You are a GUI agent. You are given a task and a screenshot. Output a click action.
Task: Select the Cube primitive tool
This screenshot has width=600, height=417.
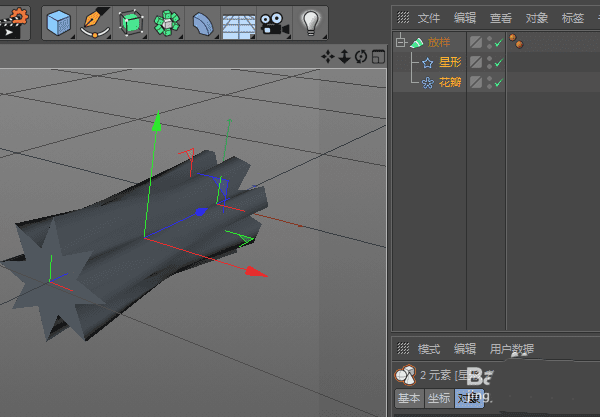pyautogui.click(x=62, y=21)
